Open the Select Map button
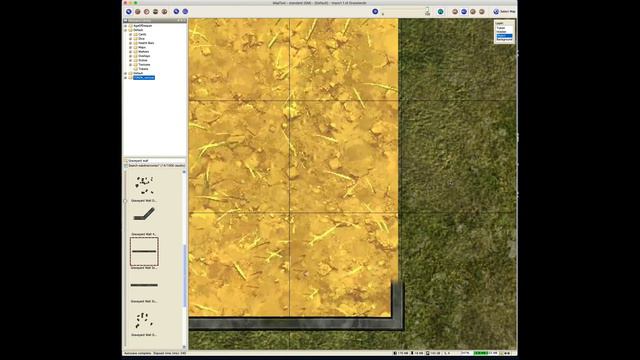 pyautogui.click(x=504, y=11)
